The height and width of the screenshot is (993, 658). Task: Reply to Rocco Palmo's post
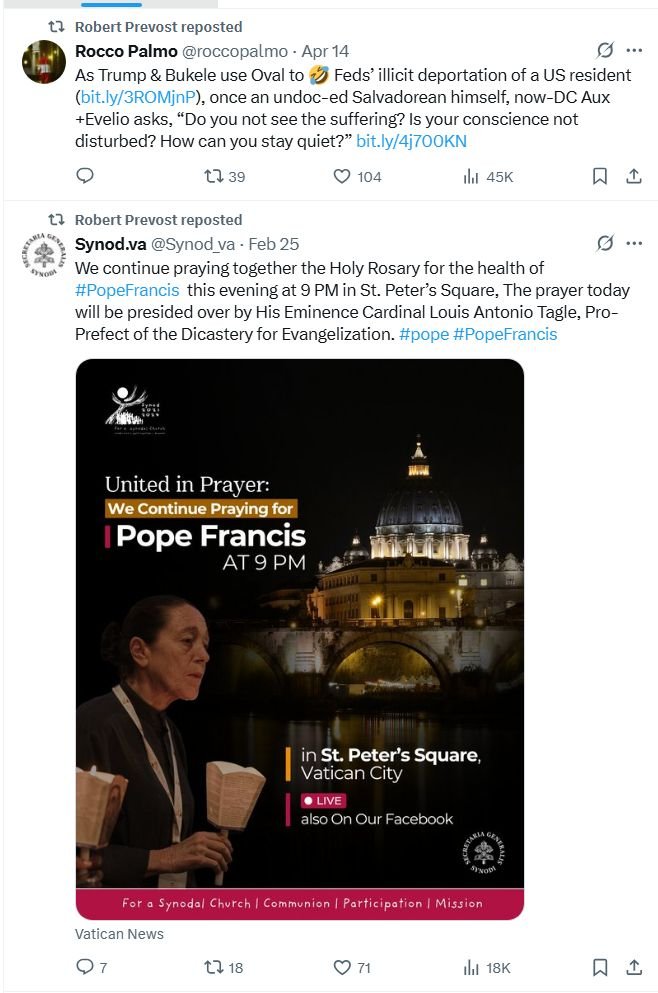click(85, 175)
